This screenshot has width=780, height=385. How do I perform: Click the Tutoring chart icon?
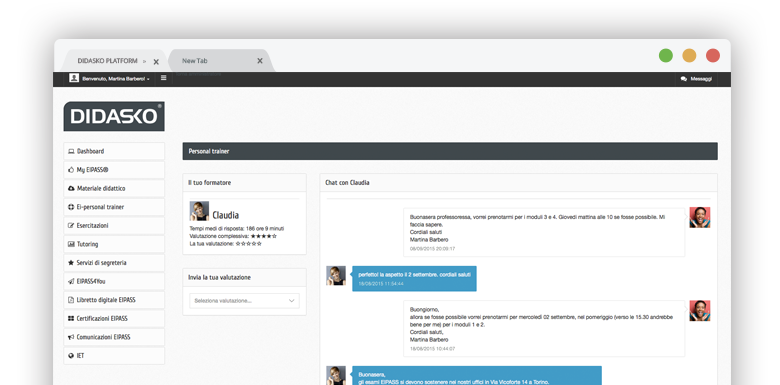coord(71,244)
